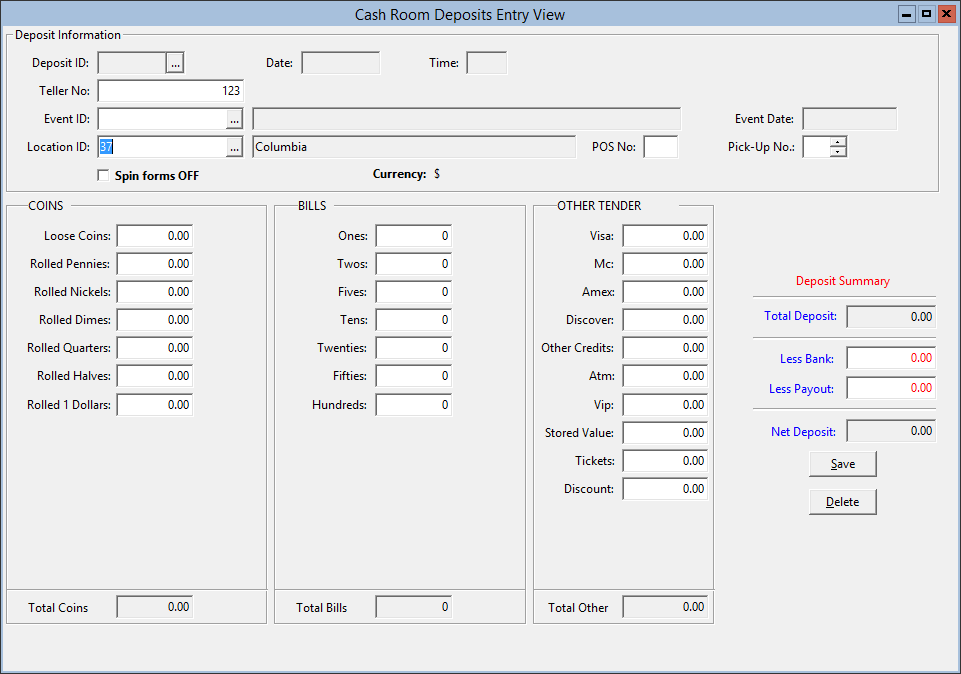961x674 pixels.
Task: Click the Location ID input field
Action: 162,147
